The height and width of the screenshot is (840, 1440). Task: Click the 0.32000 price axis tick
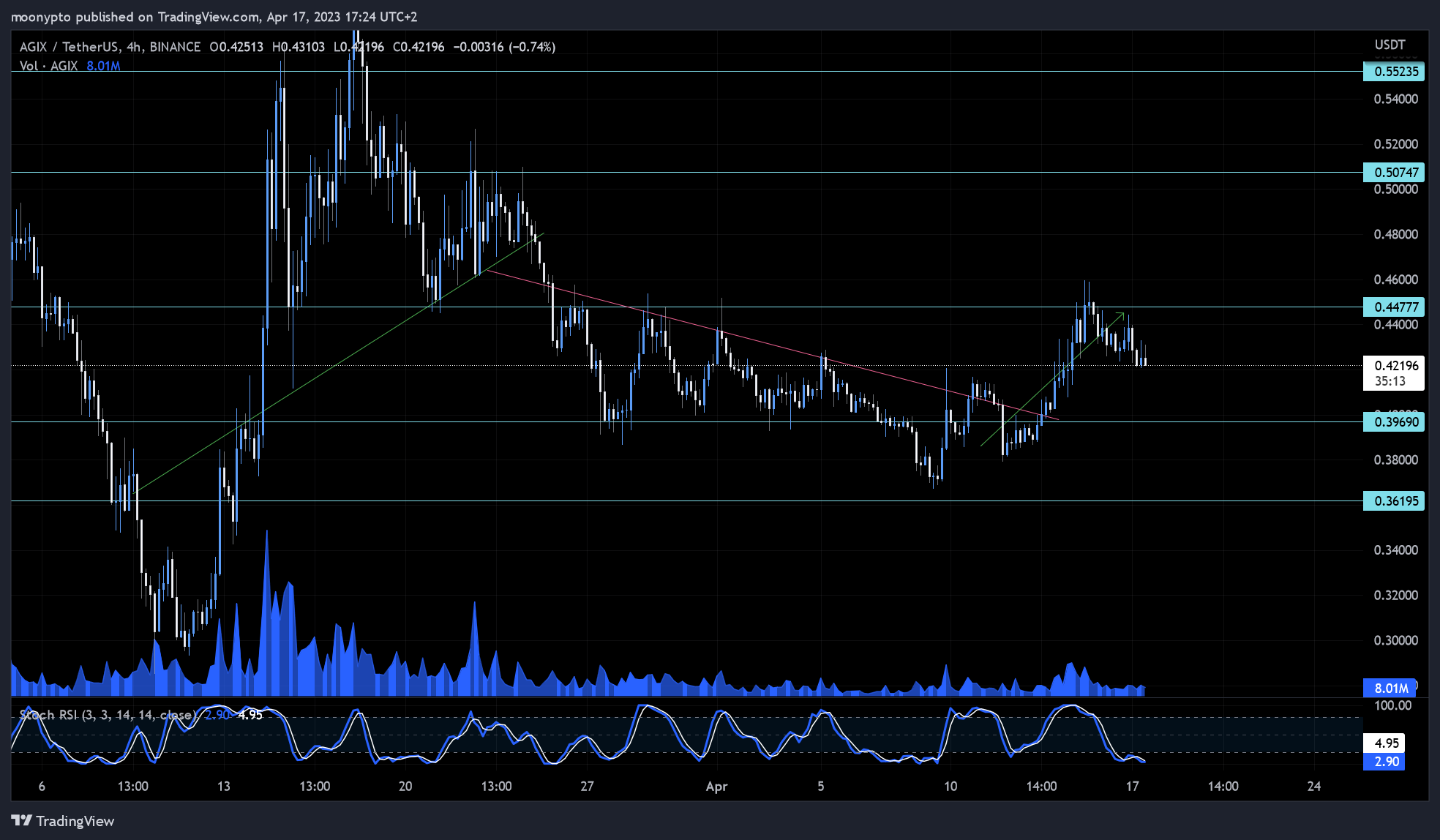pyautogui.click(x=1396, y=596)
